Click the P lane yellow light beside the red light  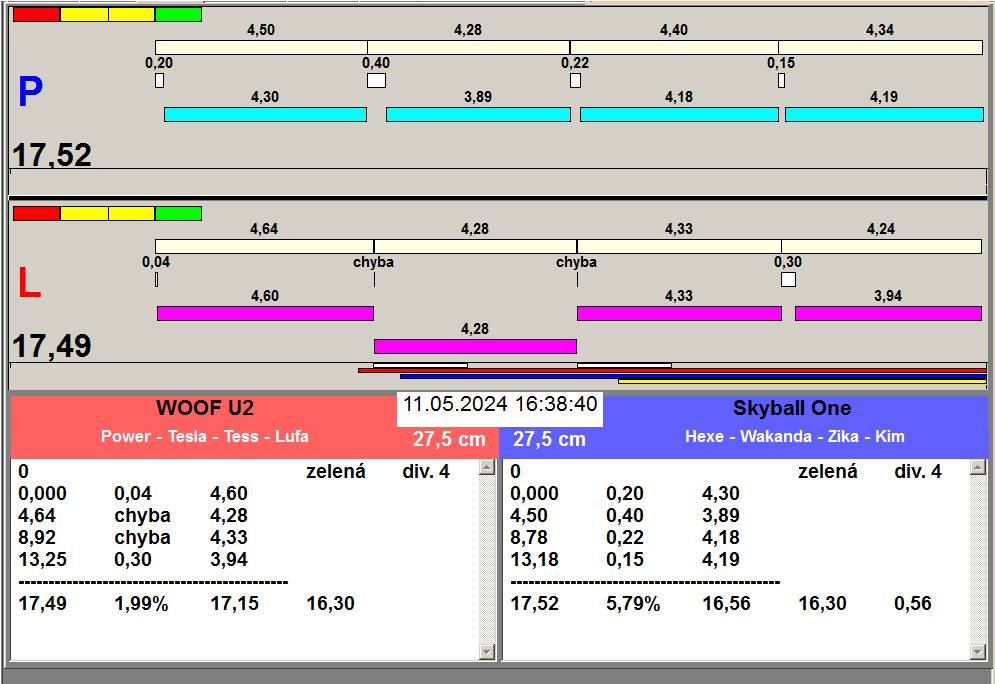[84, 15]
